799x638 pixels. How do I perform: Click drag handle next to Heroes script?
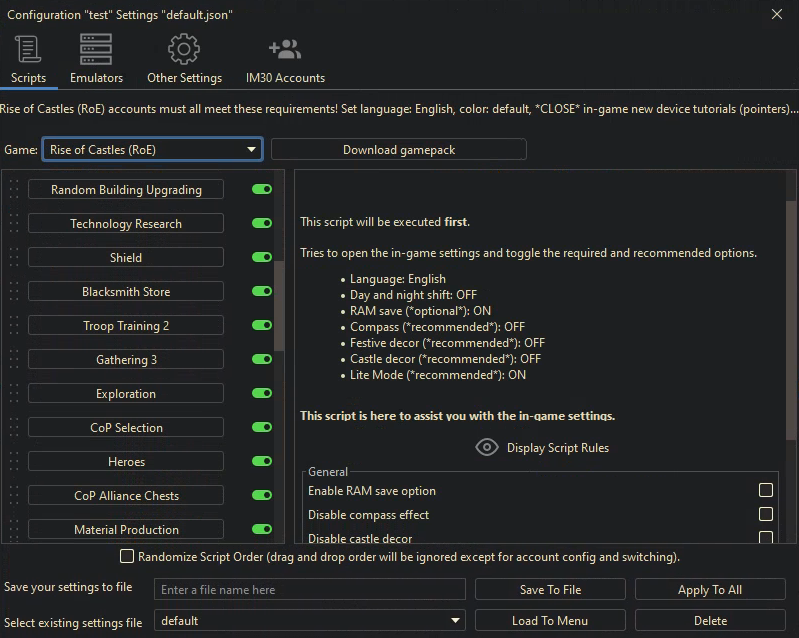tap(14, 462)
